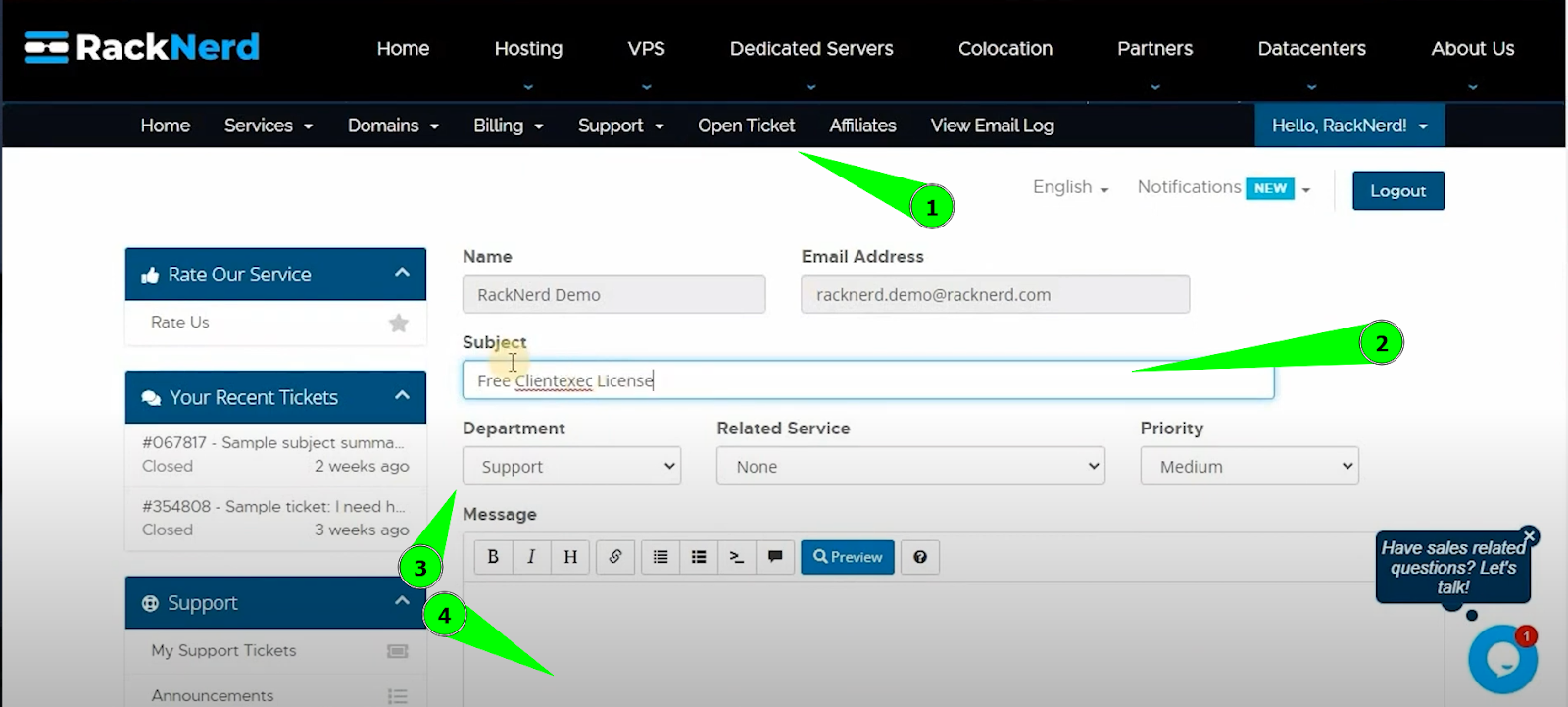Click the Name input field

[613, 294]
